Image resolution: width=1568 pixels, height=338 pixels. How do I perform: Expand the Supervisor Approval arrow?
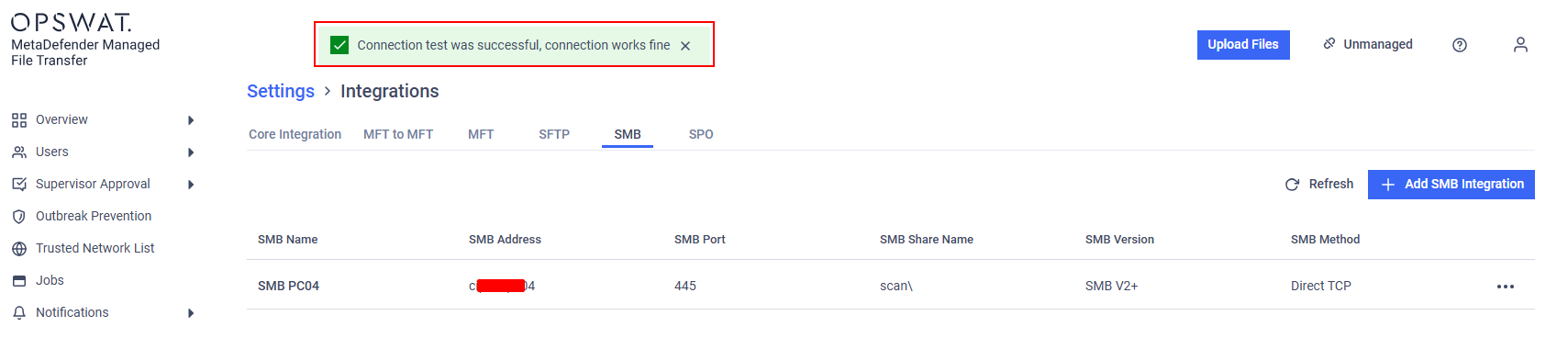click(191, 185)
